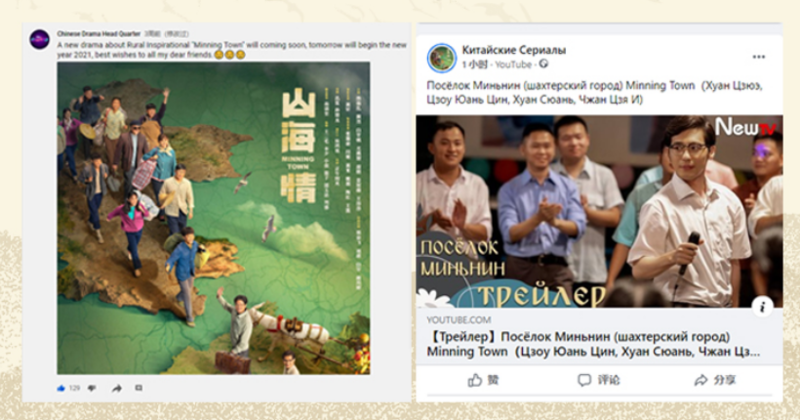This screenshot has width=800, height=420.
Task: Click the thumbs-down dislike icon
Action: 92,388
